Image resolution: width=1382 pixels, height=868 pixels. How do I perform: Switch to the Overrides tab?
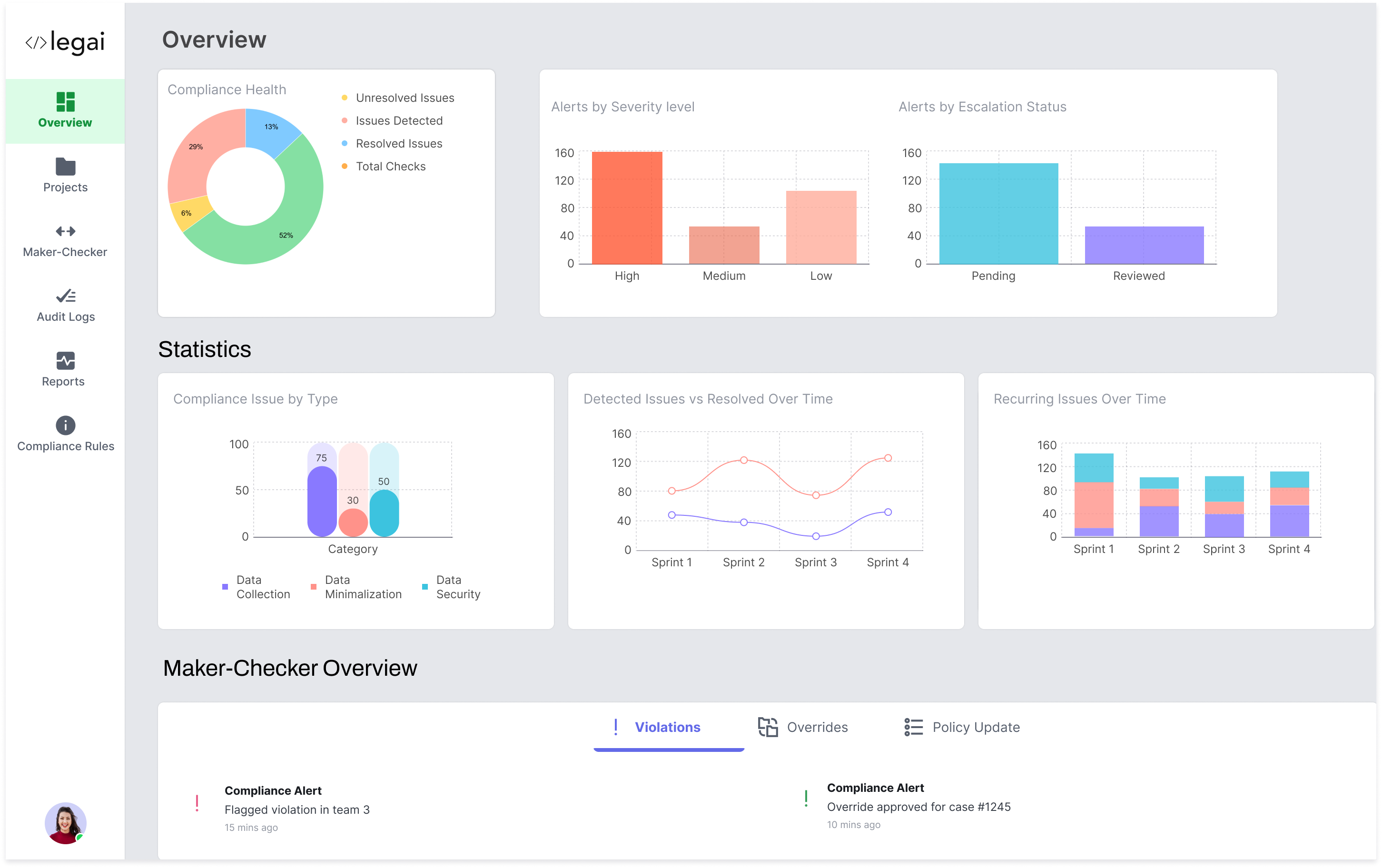[x=803, y=727]
